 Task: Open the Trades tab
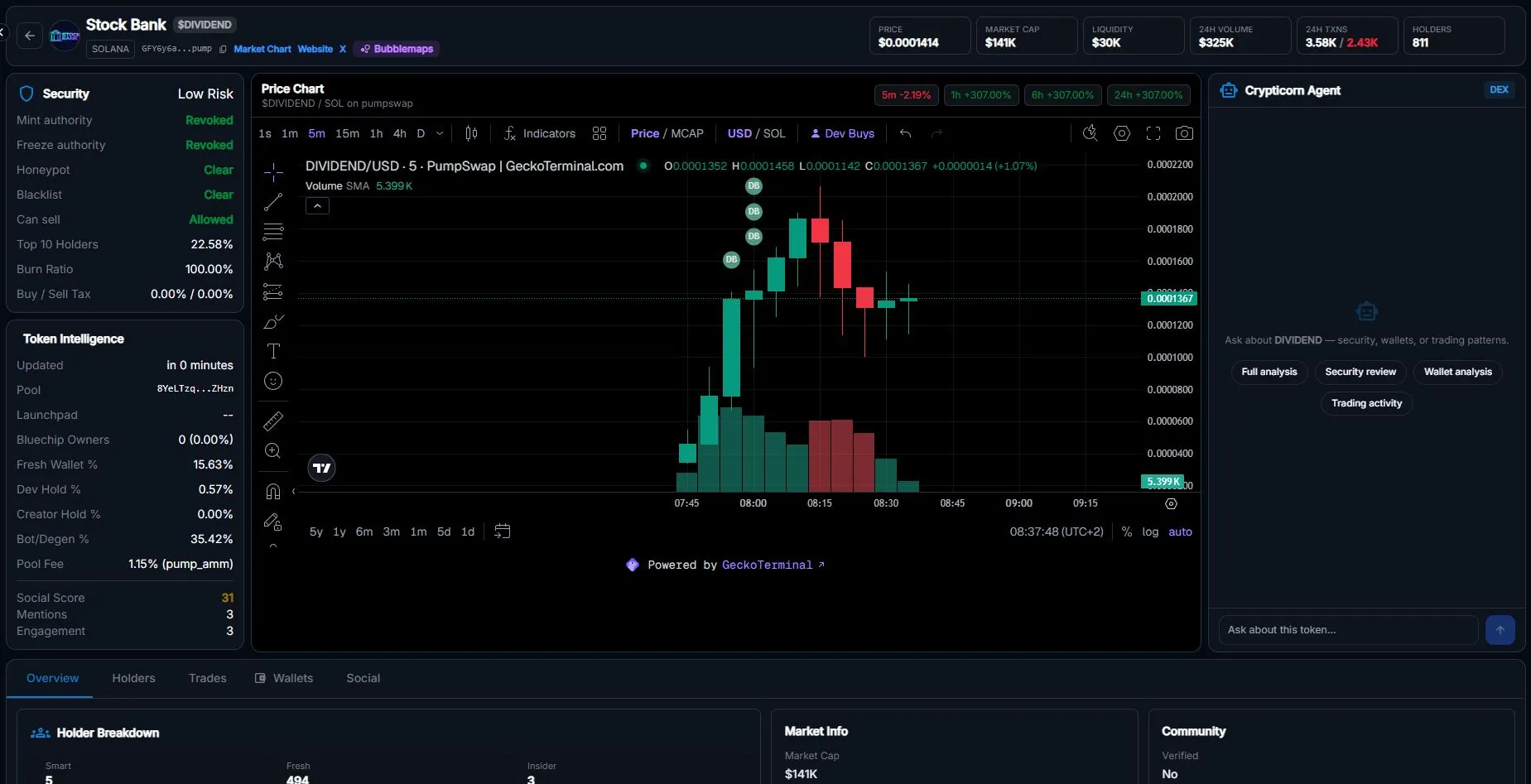click(x=207, y=678)
